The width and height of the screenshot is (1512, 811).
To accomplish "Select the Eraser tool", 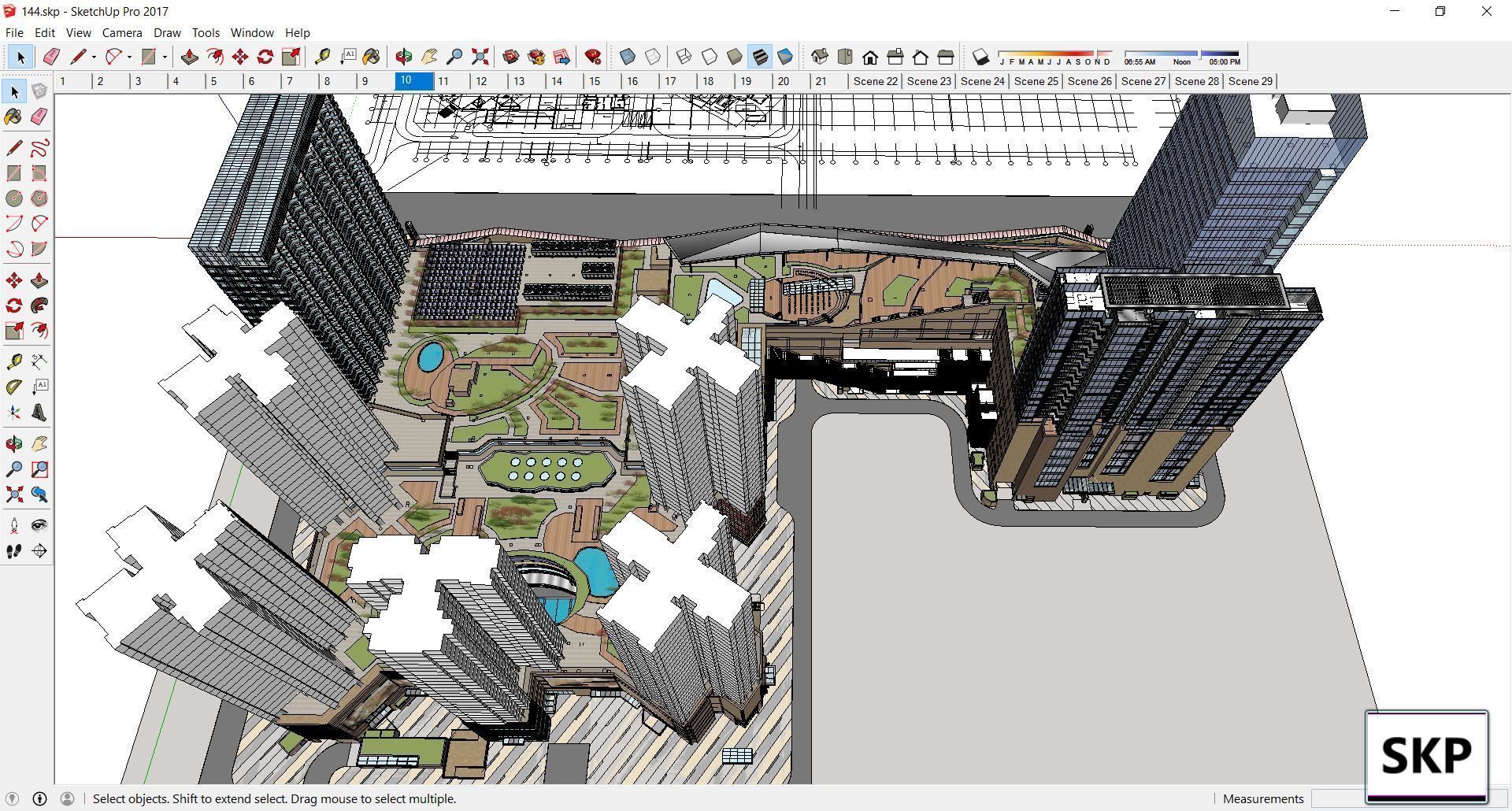I will (51, 56).
